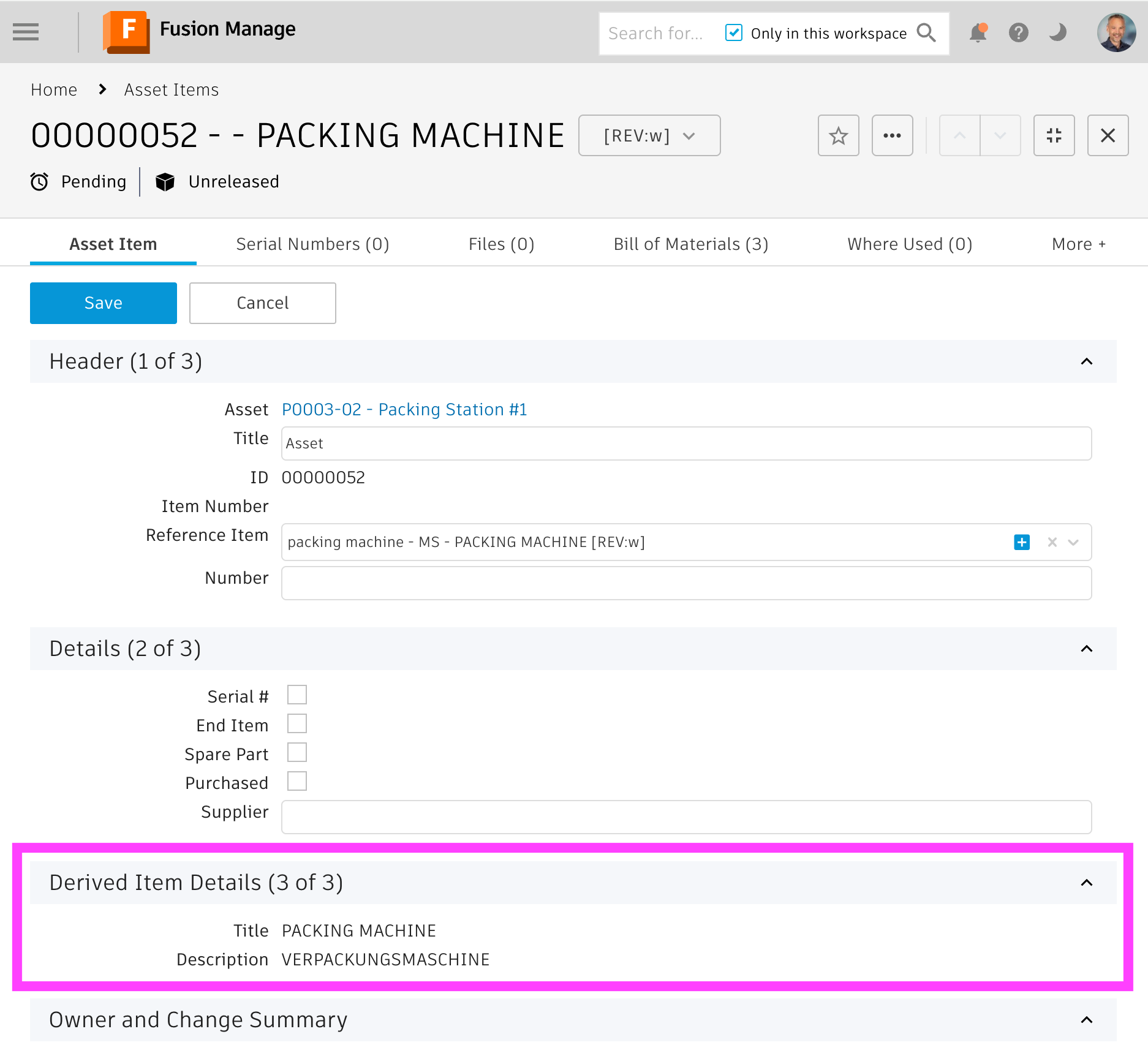Enable the Serial # checkbox

pos(297,695)
